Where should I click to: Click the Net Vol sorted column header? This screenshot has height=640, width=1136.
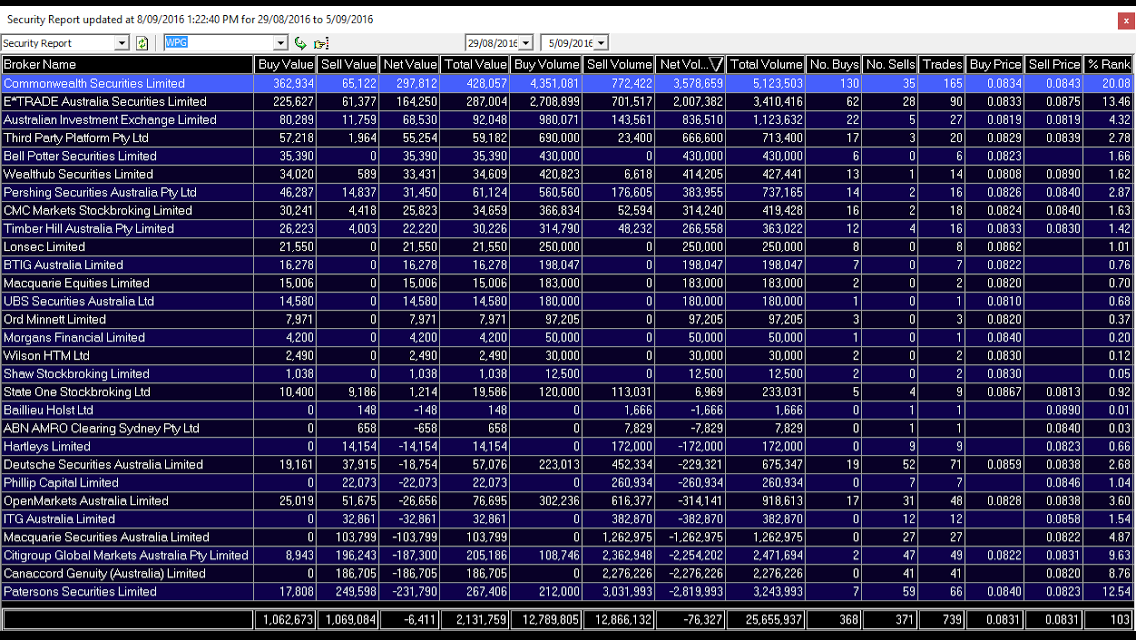point(690,65)
